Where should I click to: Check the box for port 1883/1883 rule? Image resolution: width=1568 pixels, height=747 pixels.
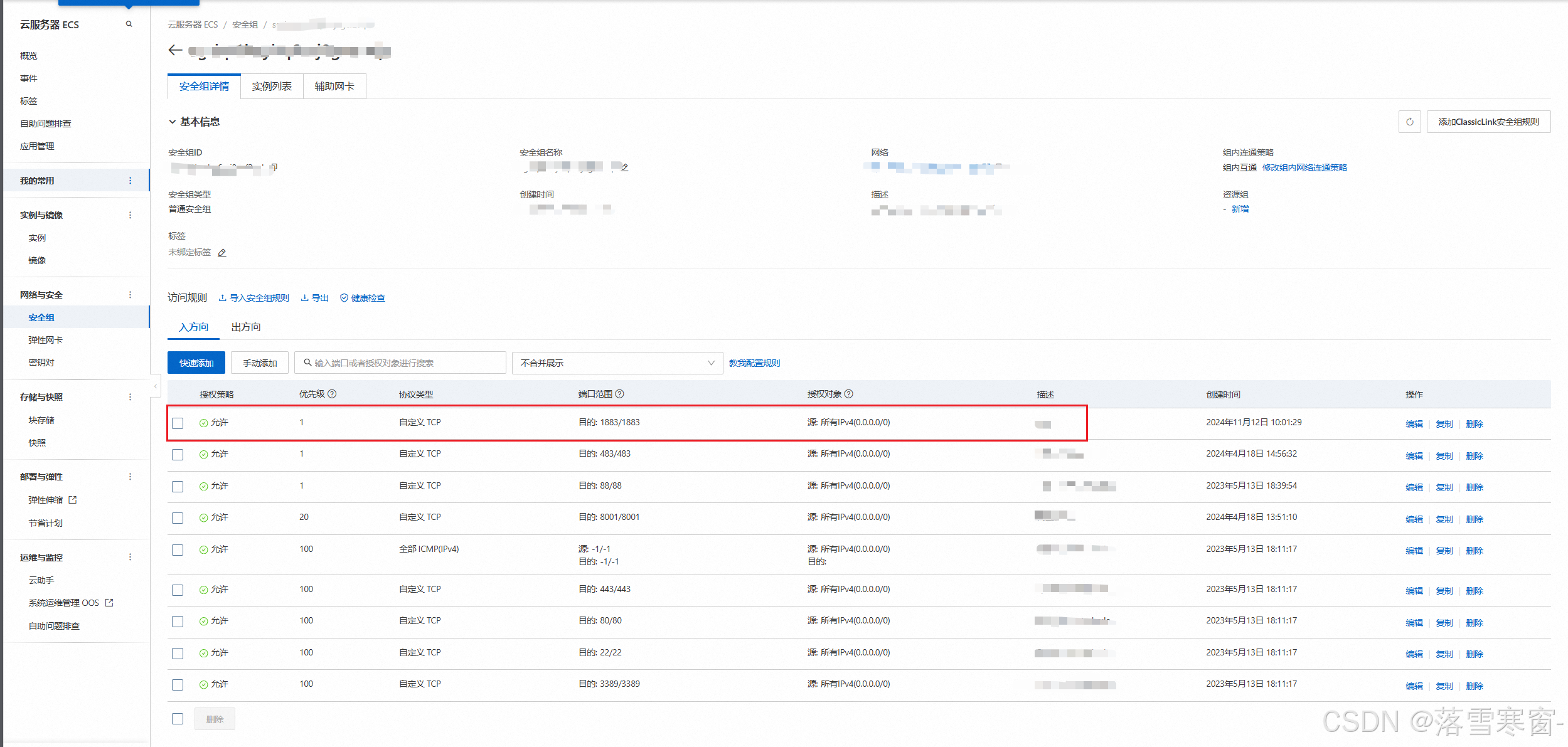point(178,423)
